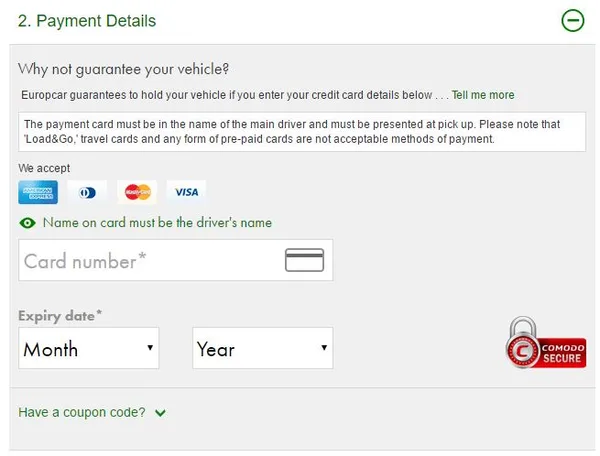
Task: Open the expiry Year dropdown
Action: coord(262,349)
